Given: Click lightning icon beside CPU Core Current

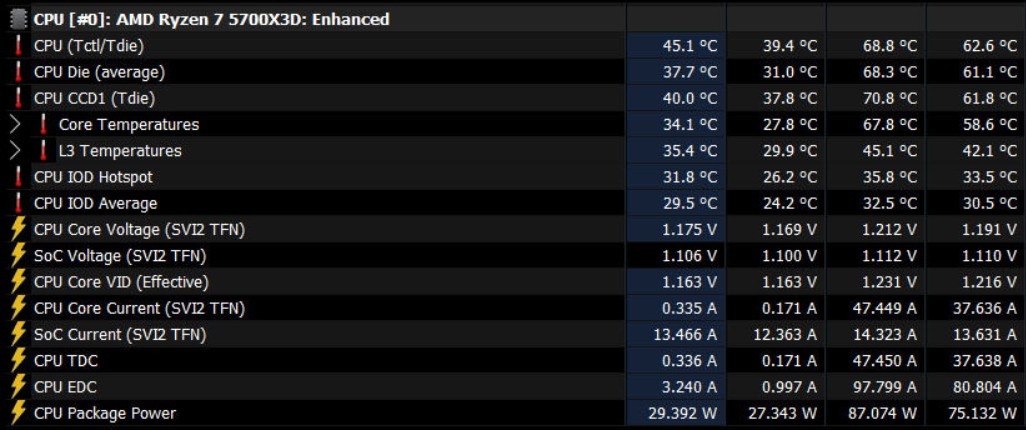Looking at the screenshot, I should coord(19,308).
